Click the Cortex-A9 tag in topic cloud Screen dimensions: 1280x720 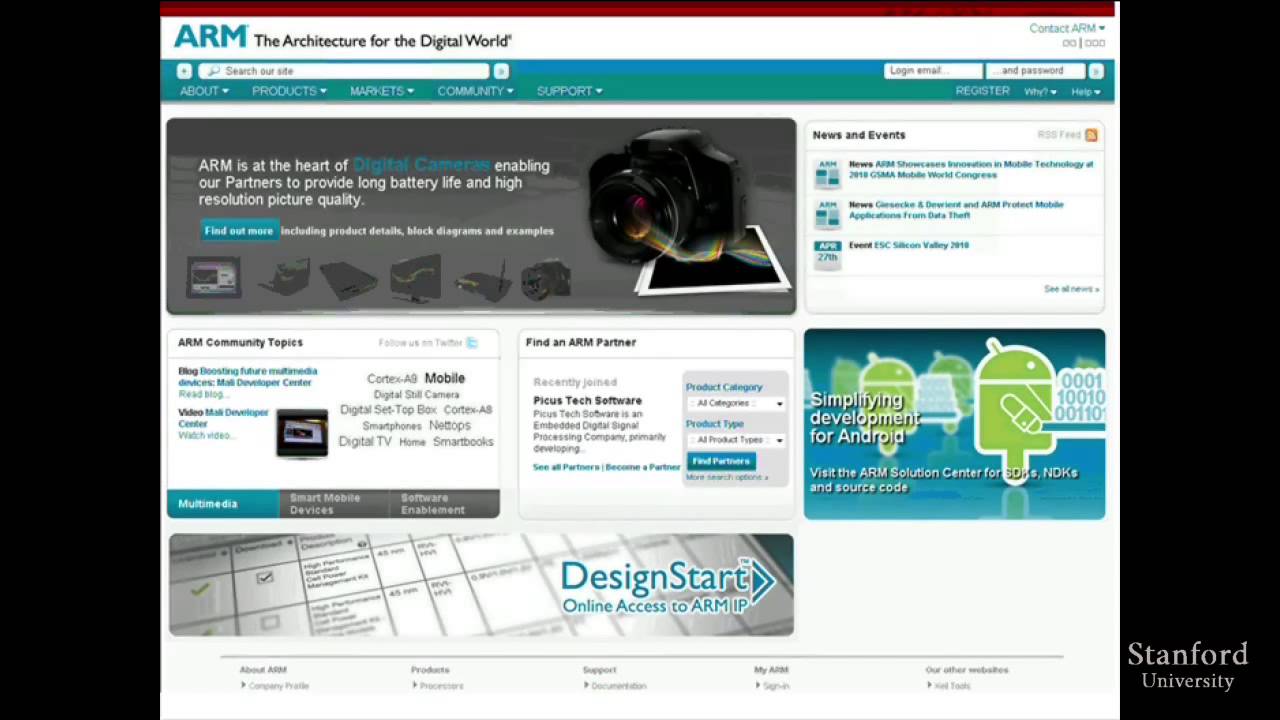click(x=392, y=379)
